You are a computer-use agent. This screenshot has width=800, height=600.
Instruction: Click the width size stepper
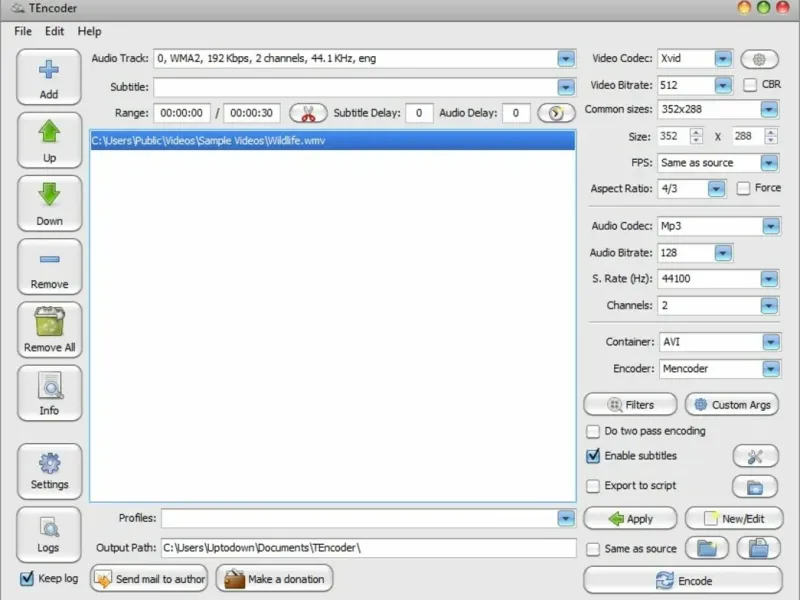click(696, 136)
